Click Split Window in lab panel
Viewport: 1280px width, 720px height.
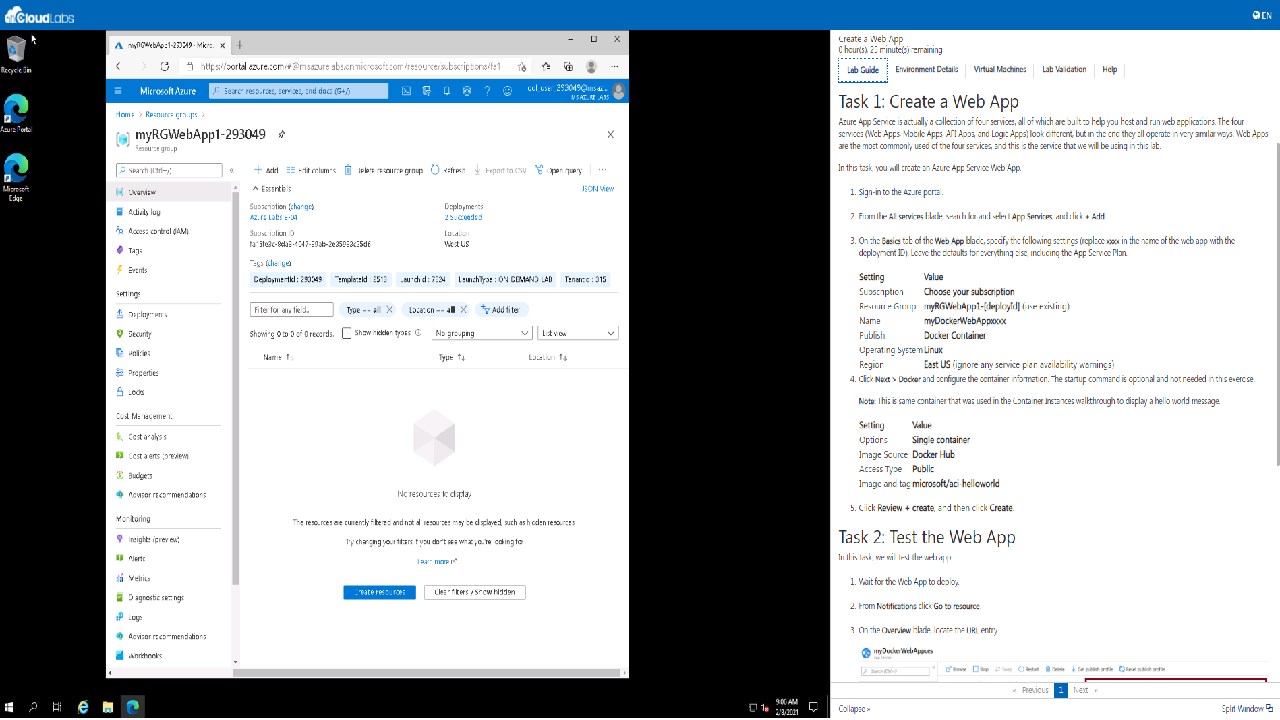pyautogui.click(x=1246, y=709)
